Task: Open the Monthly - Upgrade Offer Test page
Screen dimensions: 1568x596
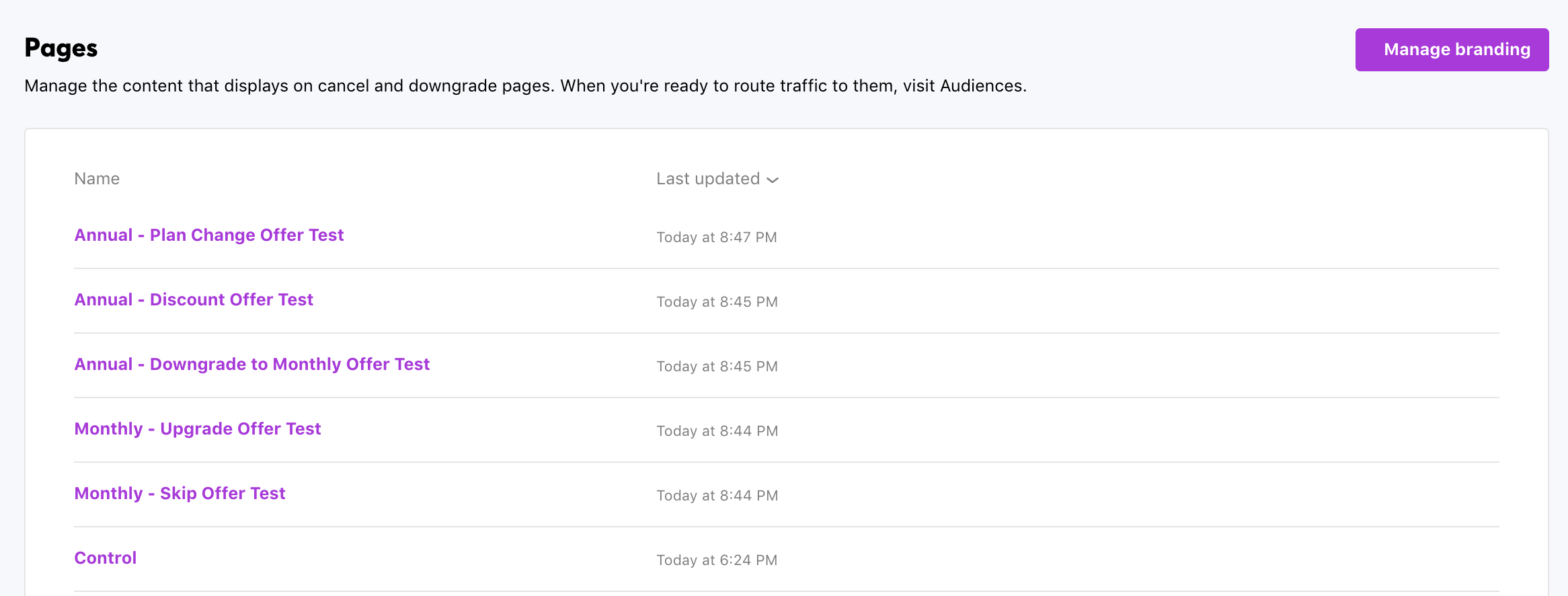Action: (197, 429)
